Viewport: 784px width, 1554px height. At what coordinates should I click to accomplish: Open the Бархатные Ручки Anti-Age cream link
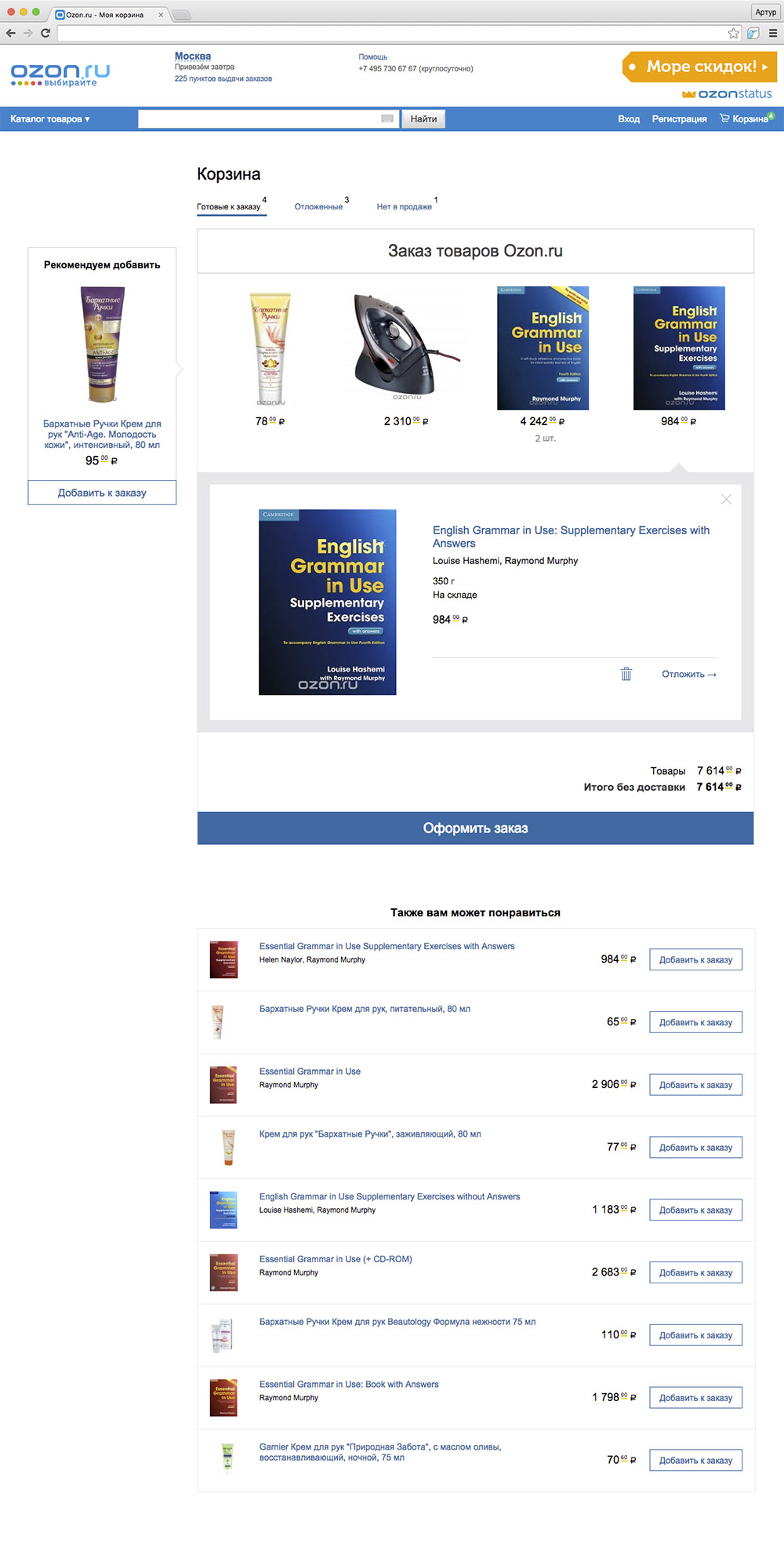(x=102, y=434)
